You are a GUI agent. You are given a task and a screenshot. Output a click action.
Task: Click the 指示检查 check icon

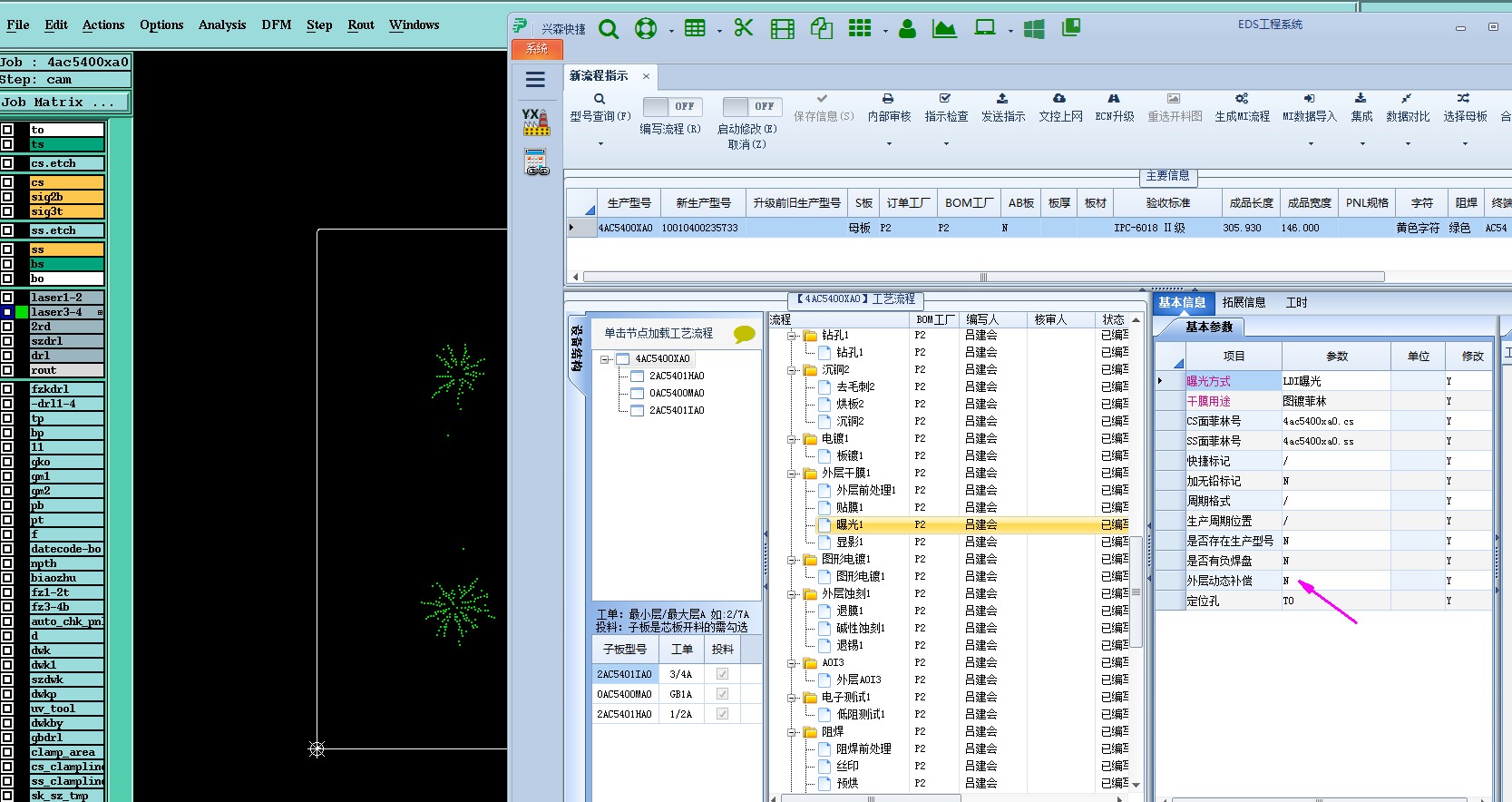[x=945, y=98]
